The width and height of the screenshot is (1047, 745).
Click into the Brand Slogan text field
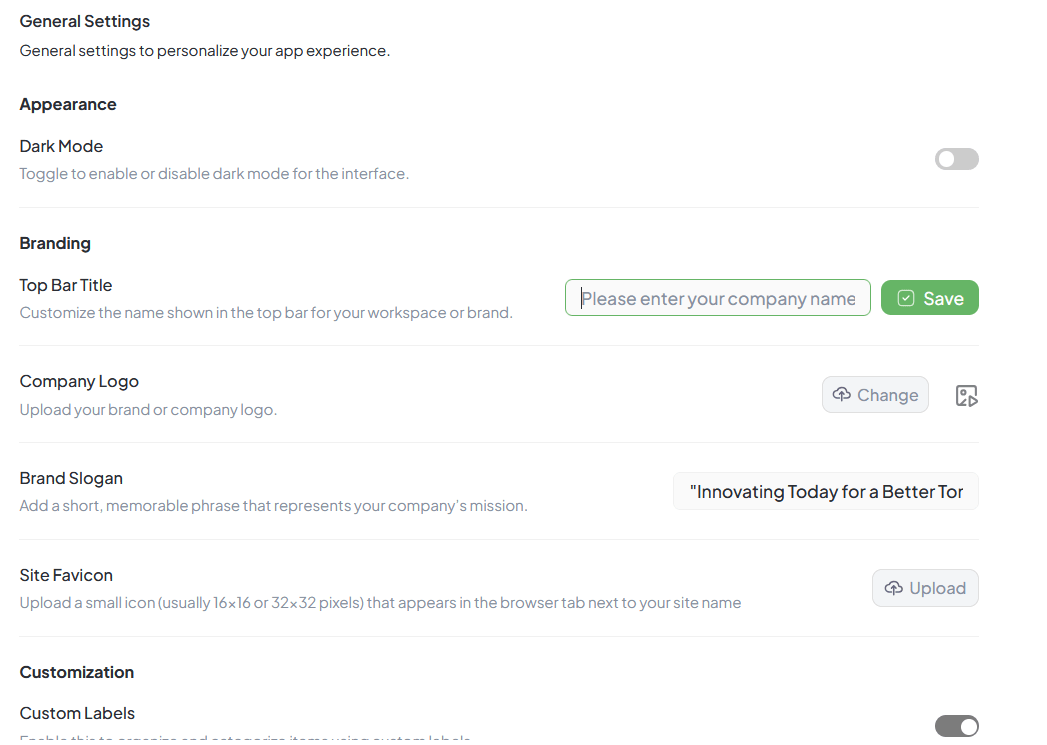click(825, 492)
